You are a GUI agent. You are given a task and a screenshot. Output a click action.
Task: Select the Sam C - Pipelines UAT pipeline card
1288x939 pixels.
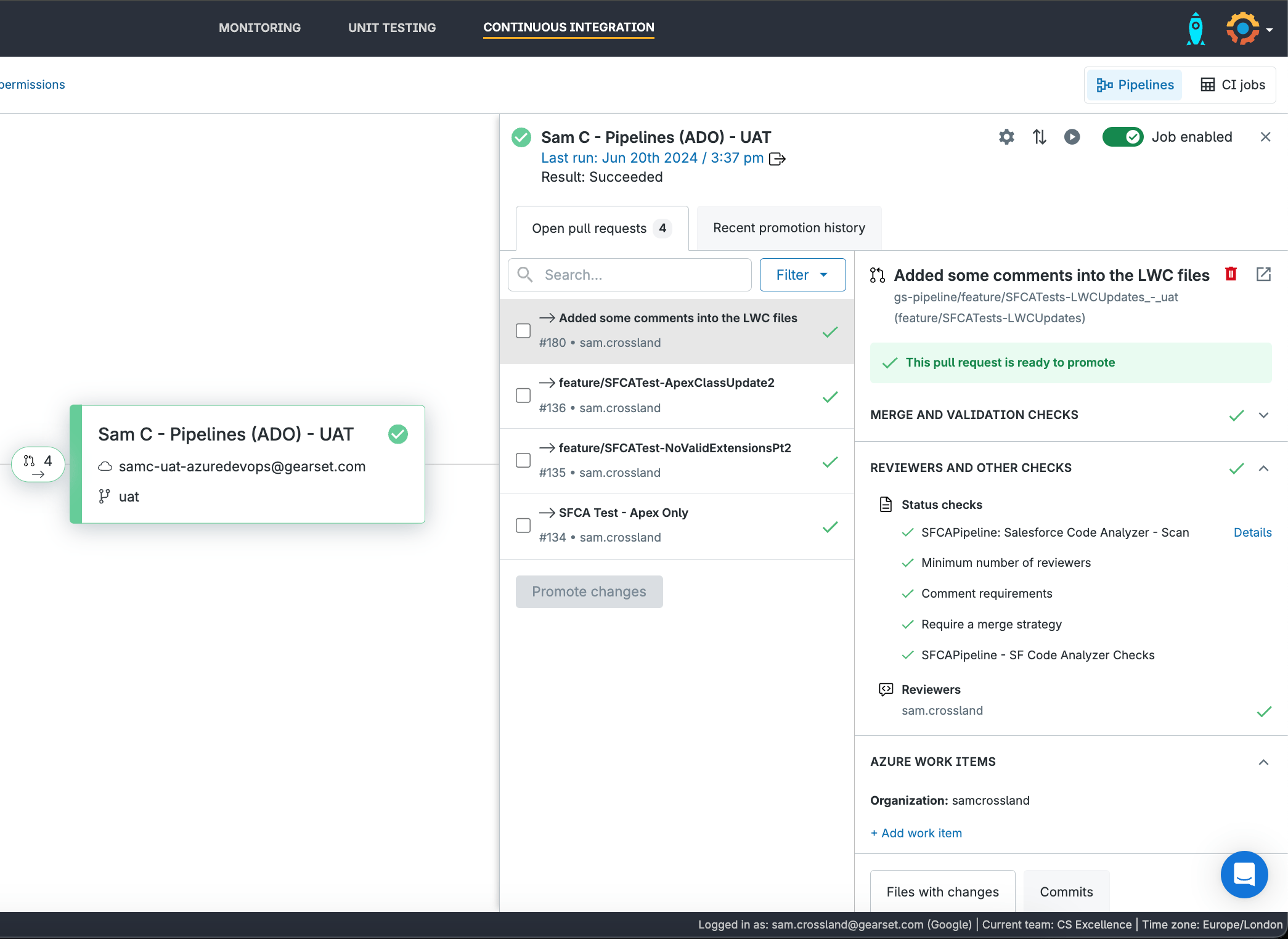coord(247,464)
